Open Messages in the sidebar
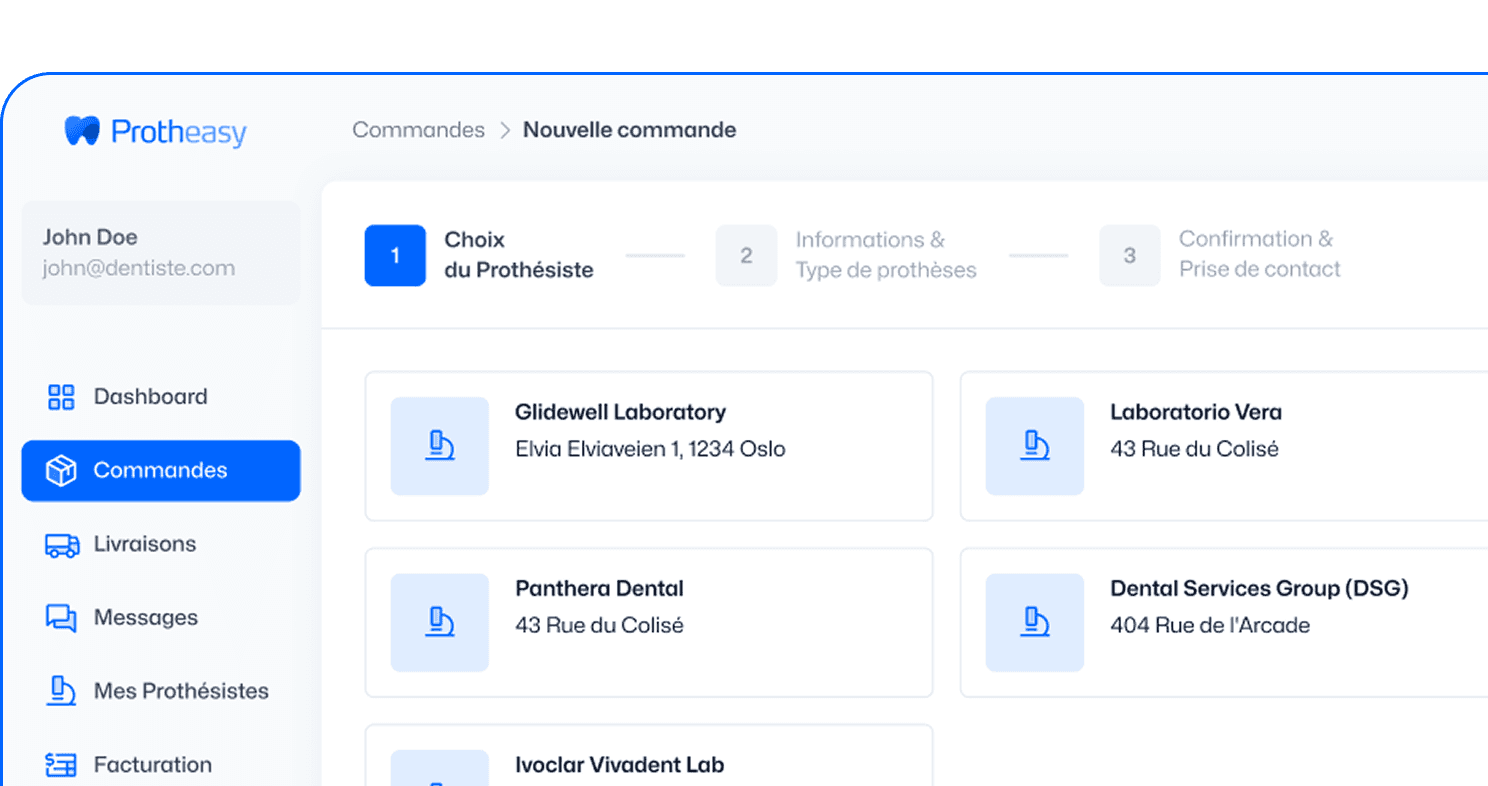Viewport: 1488px width, 786px height. (161, 618)
